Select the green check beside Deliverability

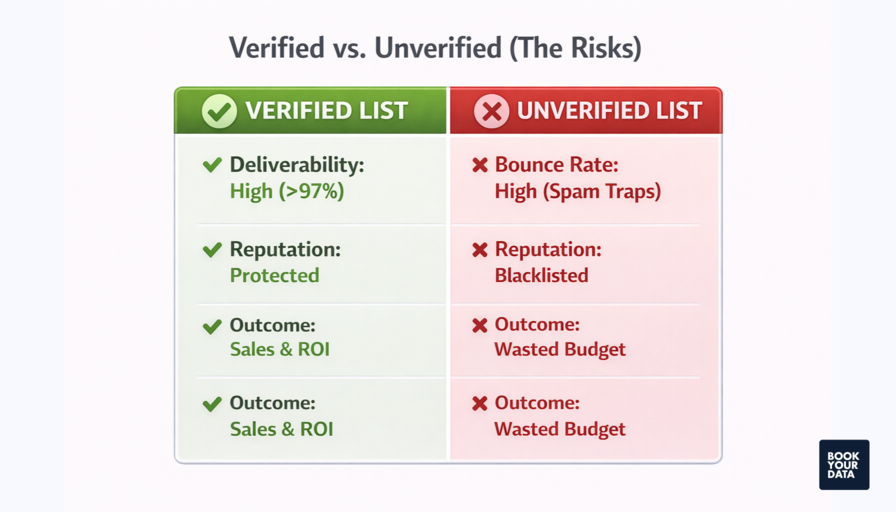(212, 165)
